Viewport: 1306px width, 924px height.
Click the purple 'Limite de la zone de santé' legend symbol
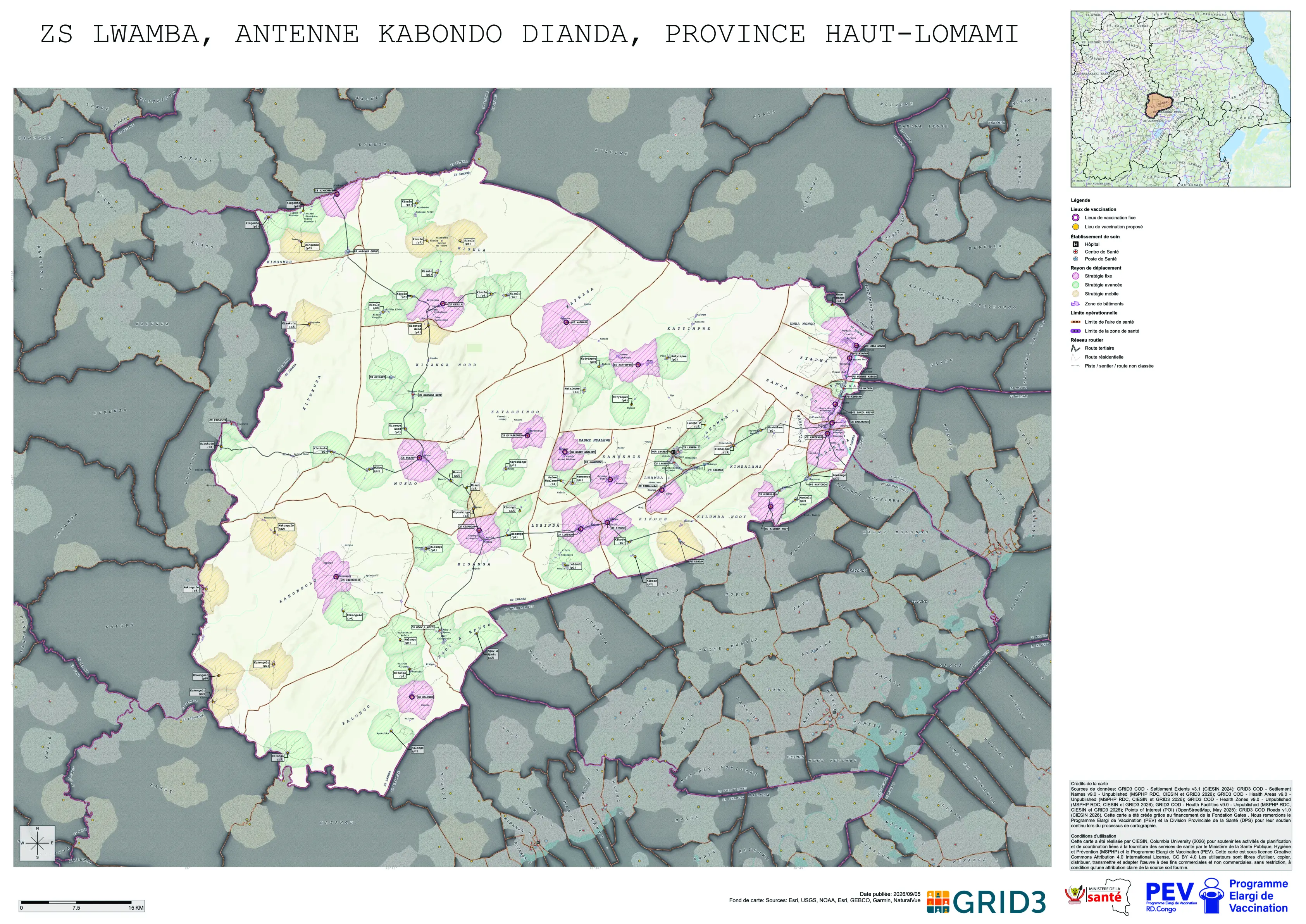(x=1076, y=331)
